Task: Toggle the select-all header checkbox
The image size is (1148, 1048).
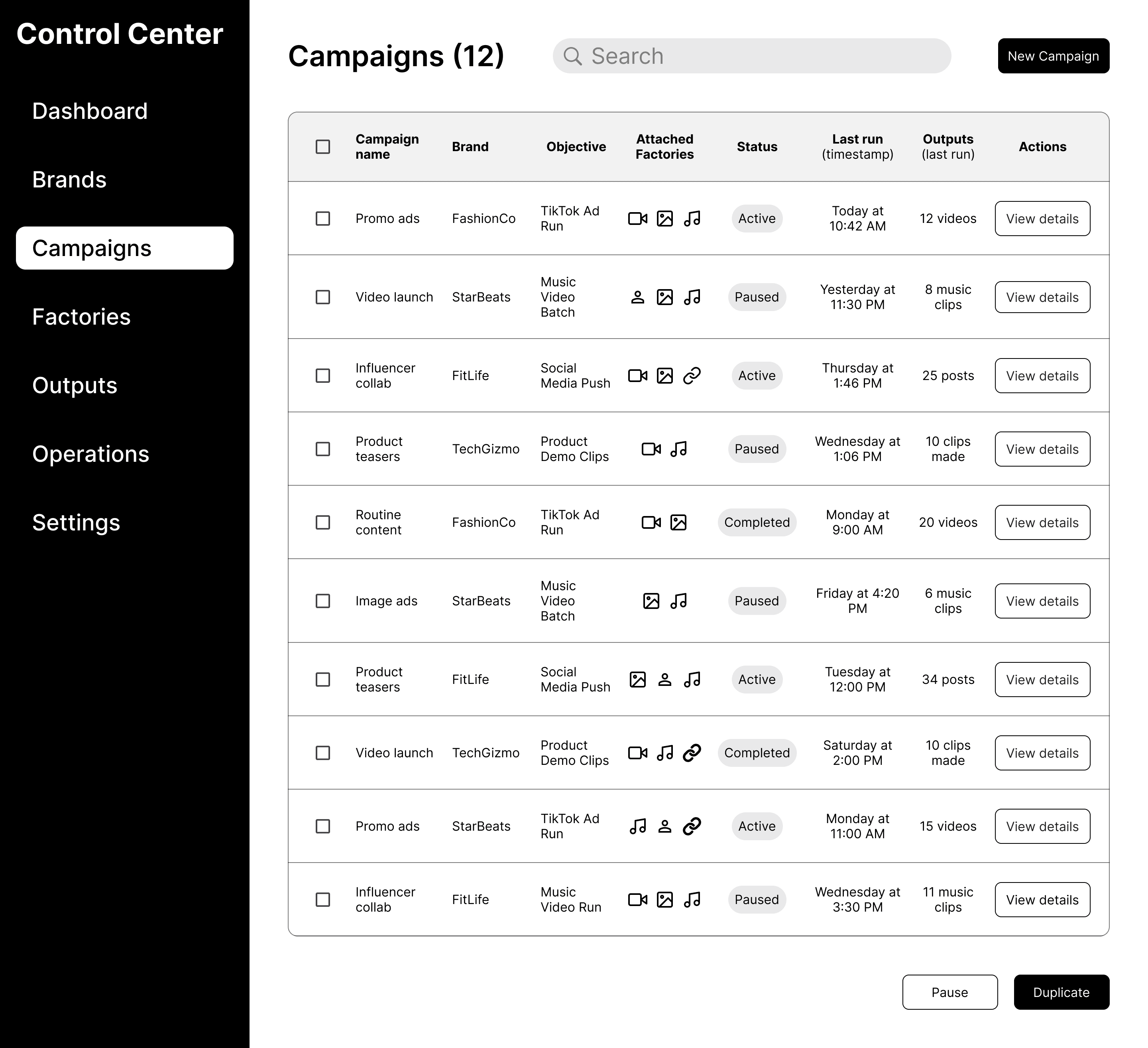Action: (323, 147)
